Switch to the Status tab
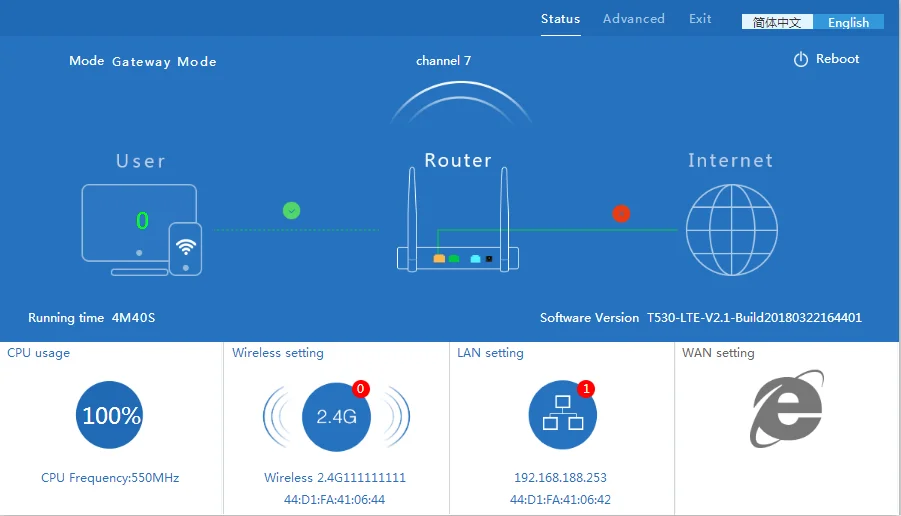This screenshot has height=516, width=901. 560,19
